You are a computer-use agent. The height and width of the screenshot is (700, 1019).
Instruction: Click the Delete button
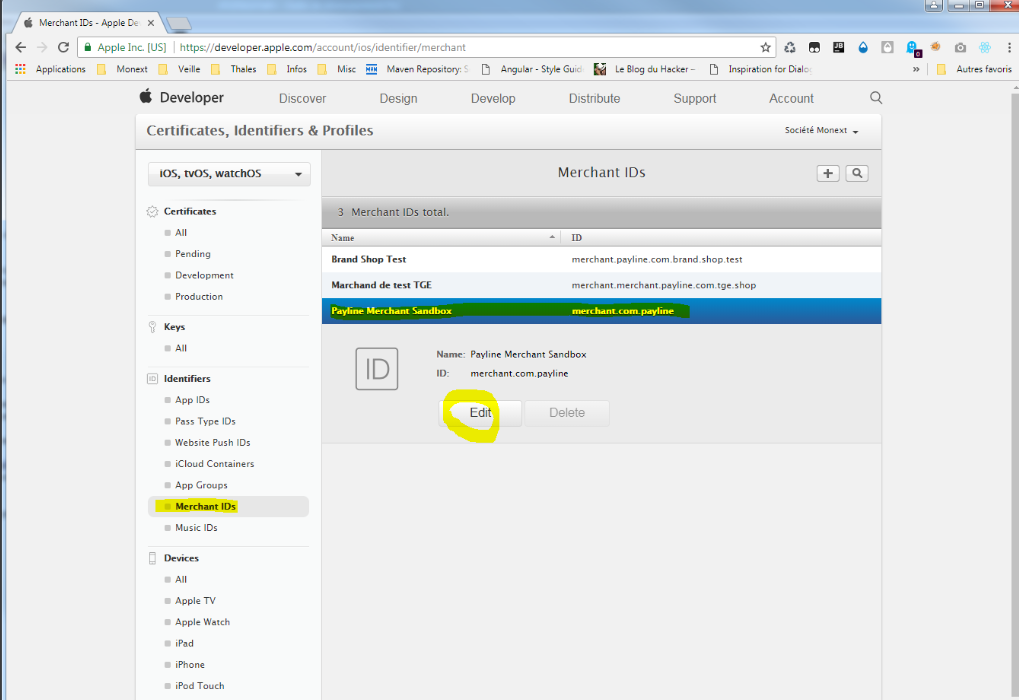[x=567, y=413]
